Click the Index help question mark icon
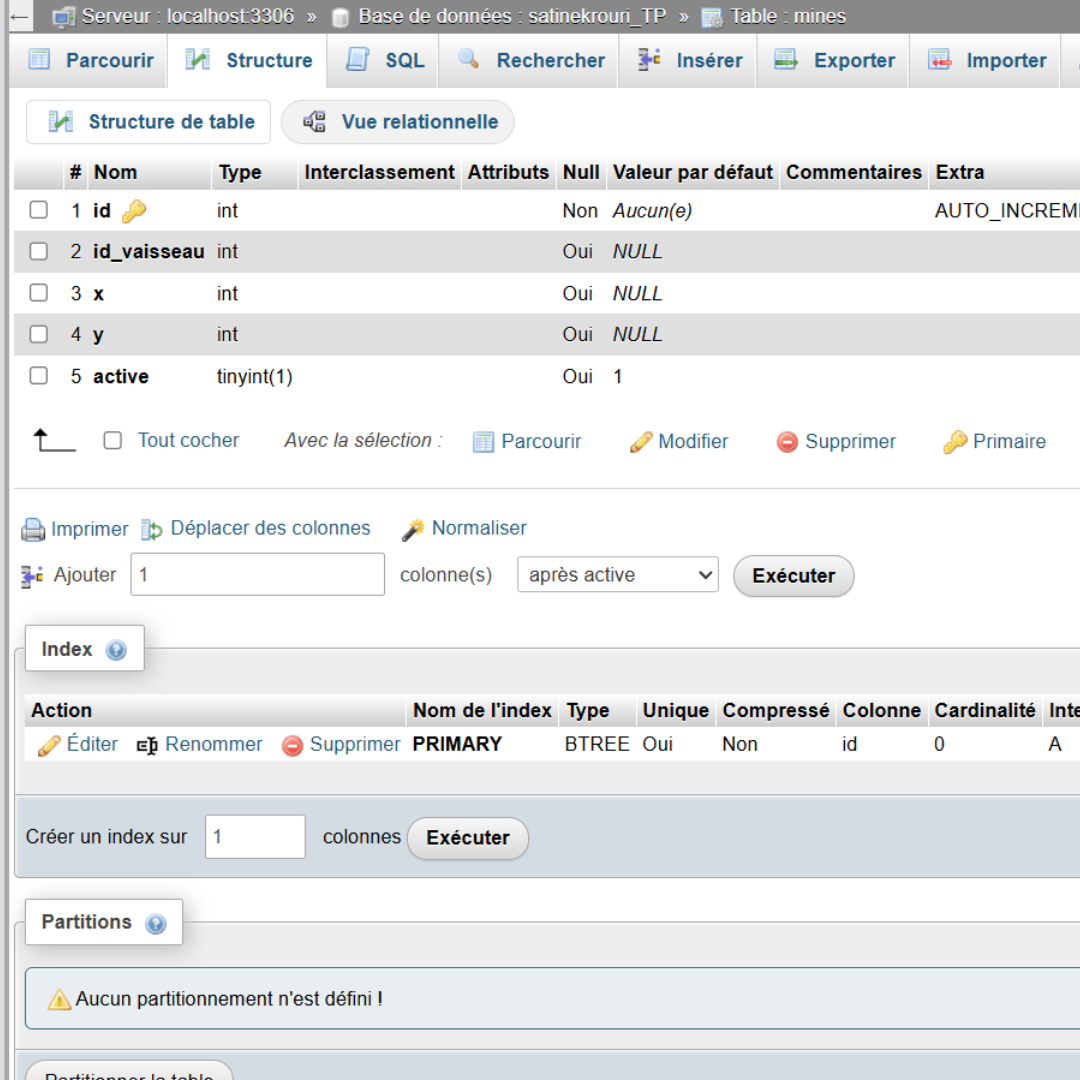1080x1080 pixels. pos(116,650)
